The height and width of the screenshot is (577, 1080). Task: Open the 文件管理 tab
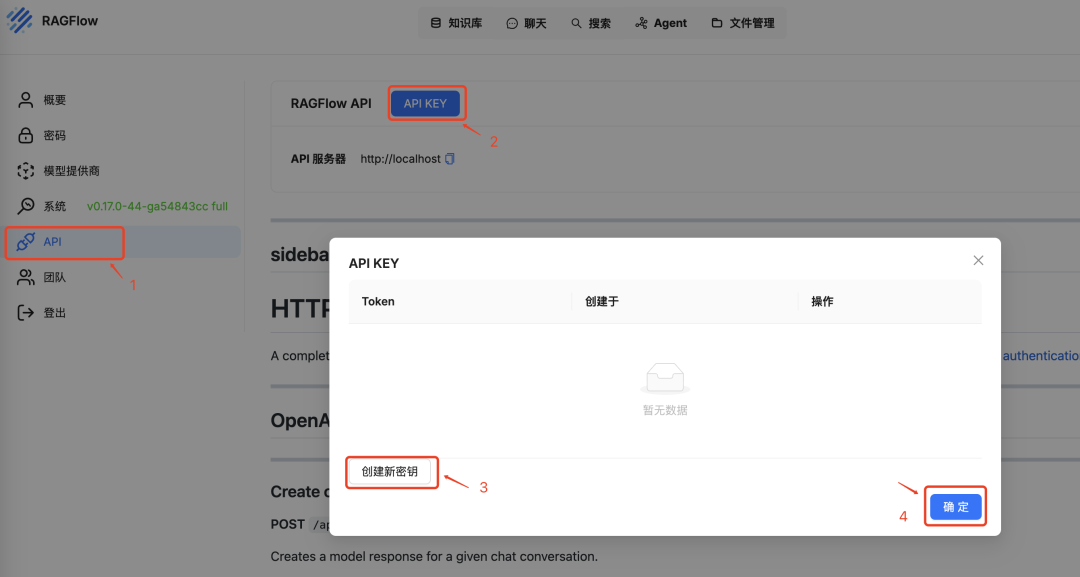(742, 23)
